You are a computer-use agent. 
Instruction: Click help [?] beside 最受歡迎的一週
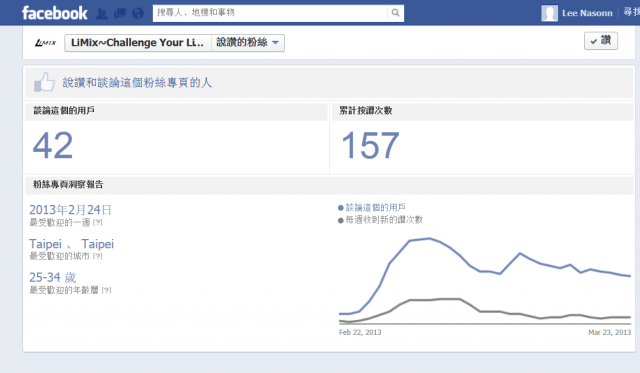98,223
